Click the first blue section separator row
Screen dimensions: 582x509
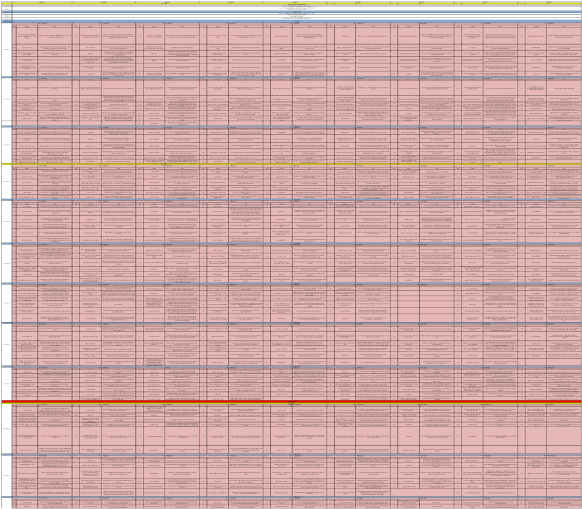291,77
